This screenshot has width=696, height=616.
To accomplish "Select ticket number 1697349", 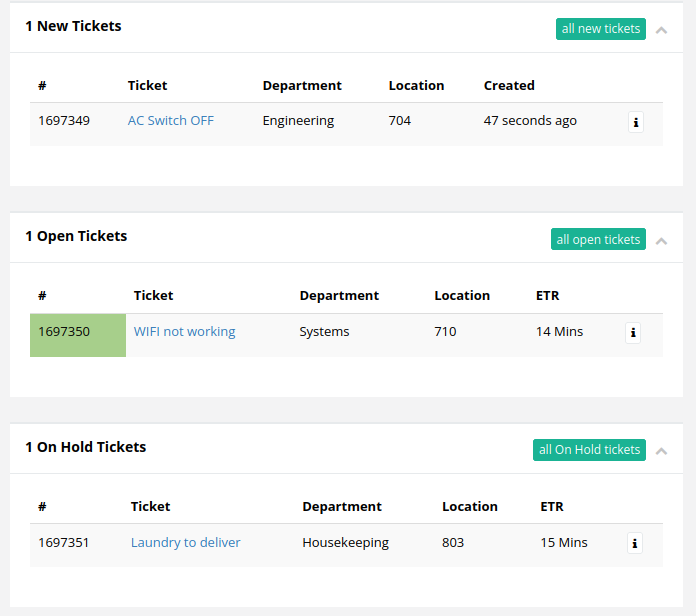I will click(x=64, y=121).
